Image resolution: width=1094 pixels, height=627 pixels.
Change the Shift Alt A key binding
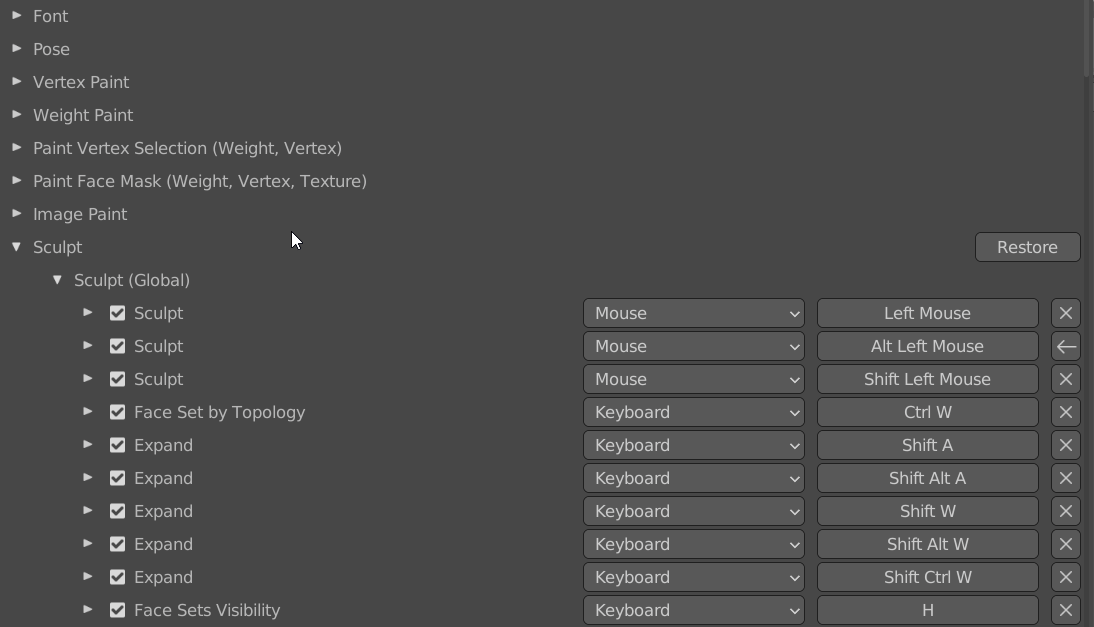tap(927, 478)
